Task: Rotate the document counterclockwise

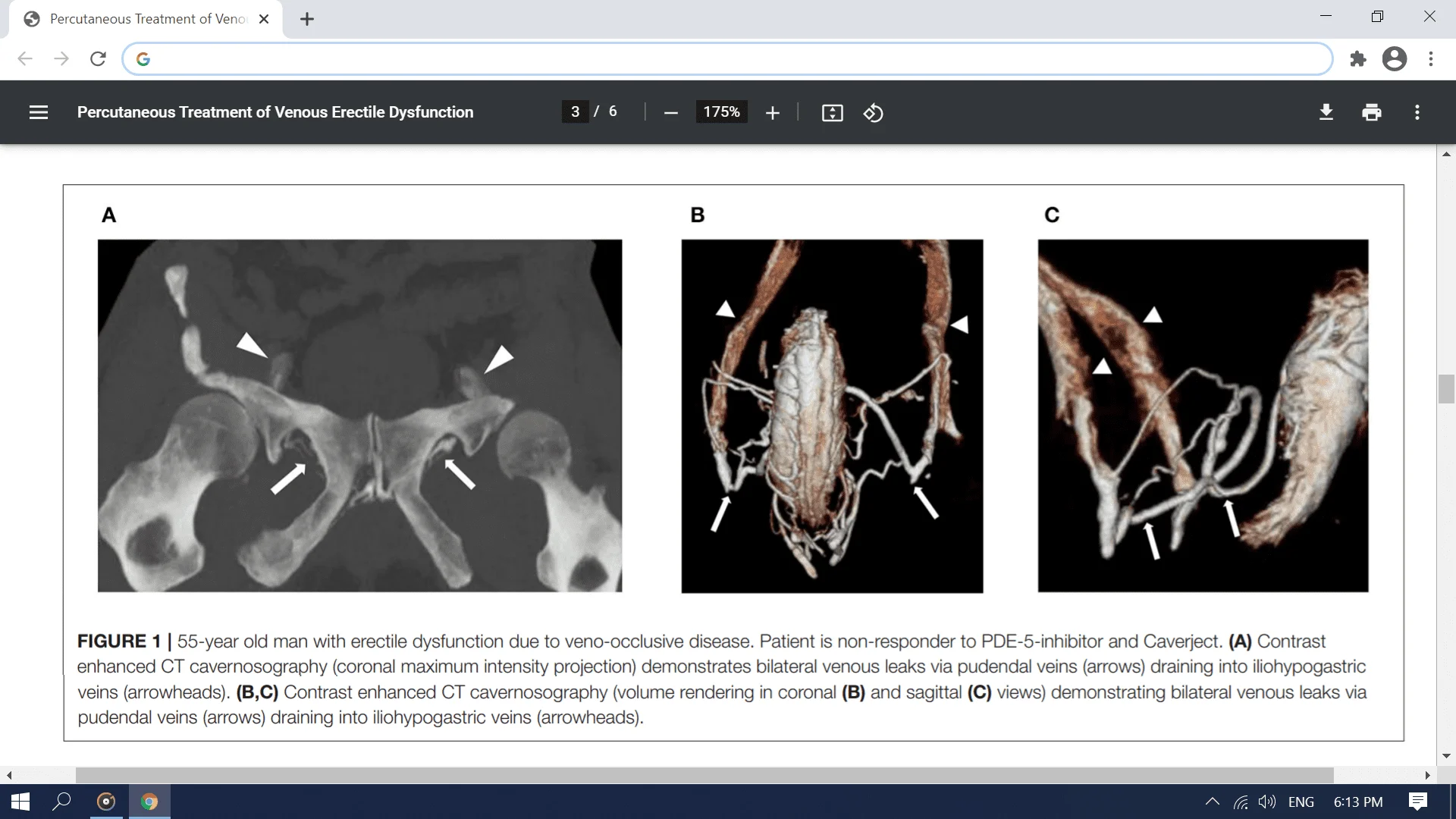Action: (873, 113)
